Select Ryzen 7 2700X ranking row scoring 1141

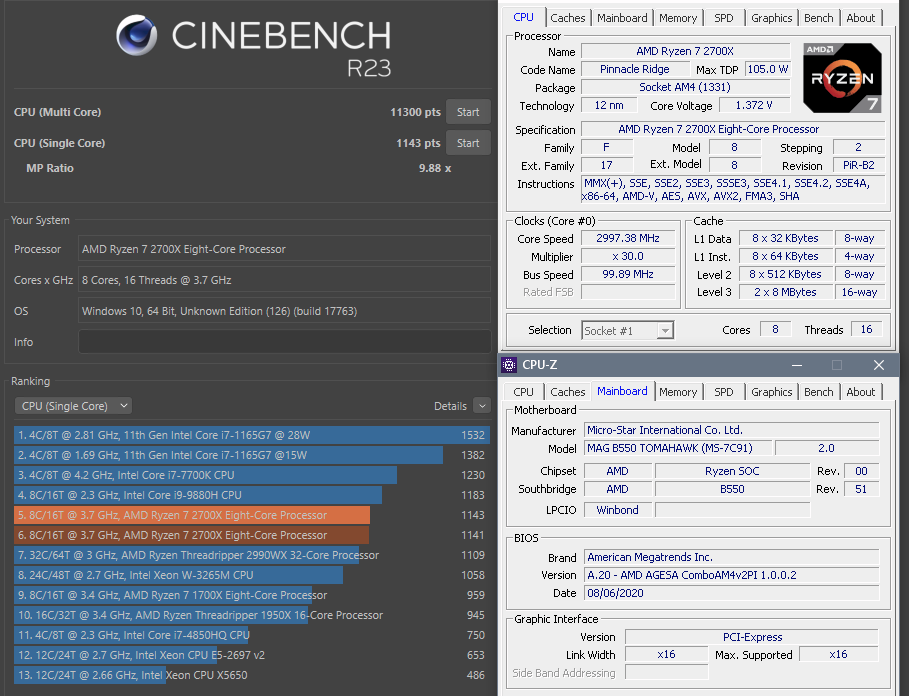252,535
